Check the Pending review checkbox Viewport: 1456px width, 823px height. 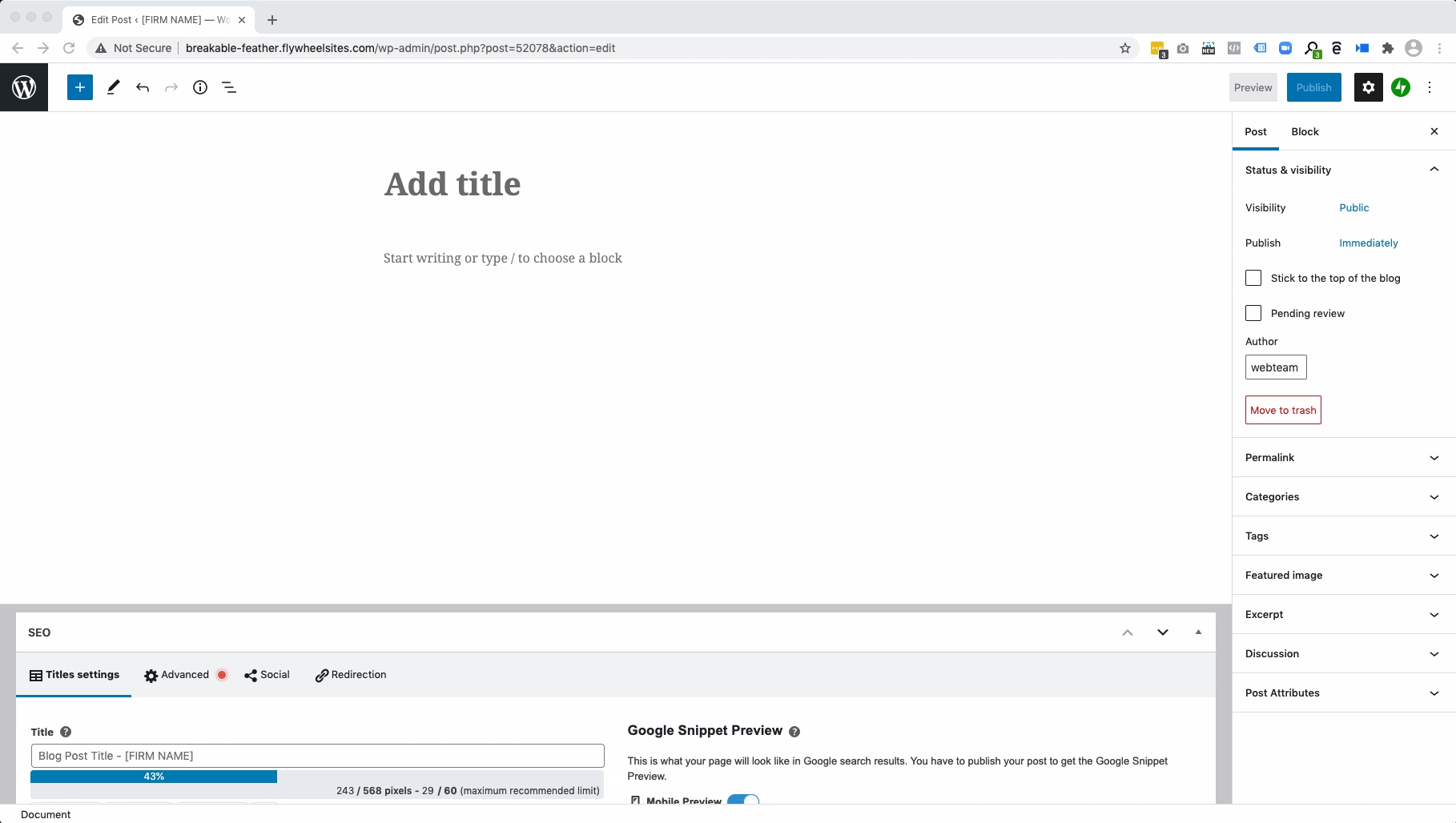point(1253,313)
